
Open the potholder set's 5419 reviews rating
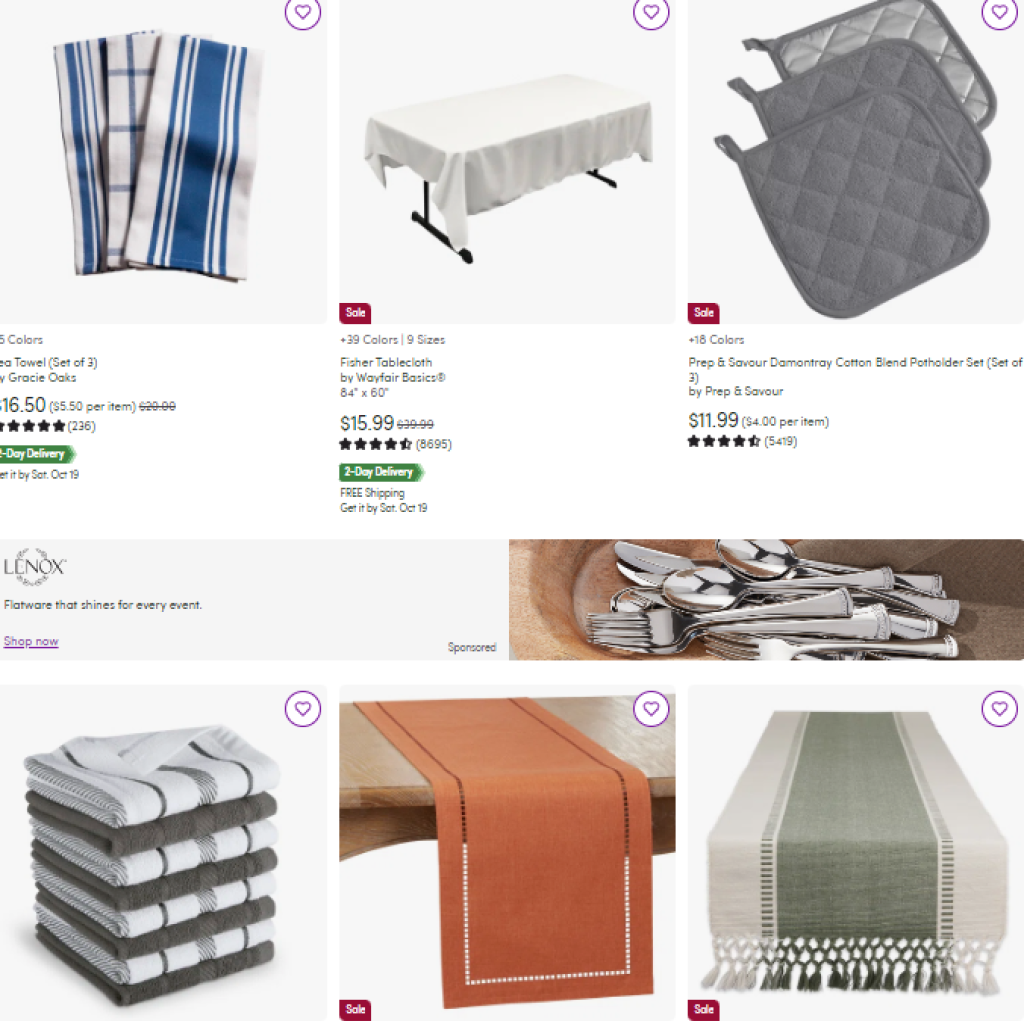pos(743,441)
